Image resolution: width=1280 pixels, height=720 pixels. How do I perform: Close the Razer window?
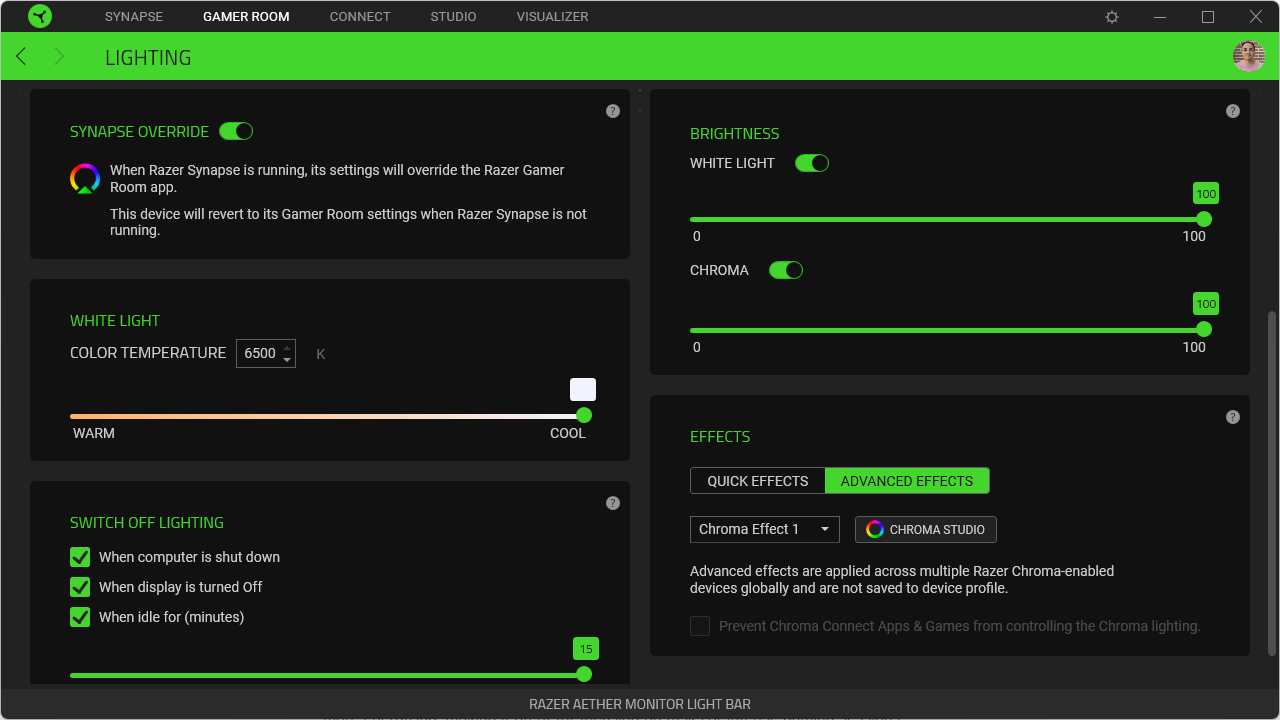coord(1256,17)
